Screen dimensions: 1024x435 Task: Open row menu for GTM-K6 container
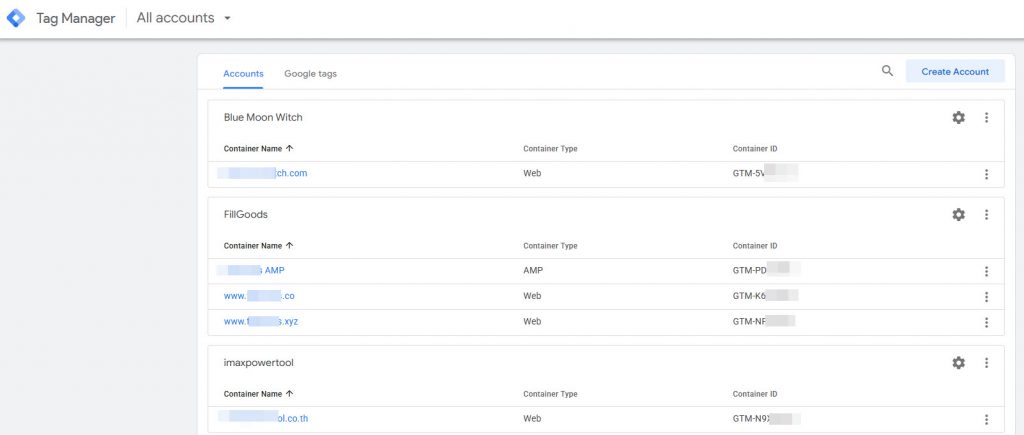(986, 297)
